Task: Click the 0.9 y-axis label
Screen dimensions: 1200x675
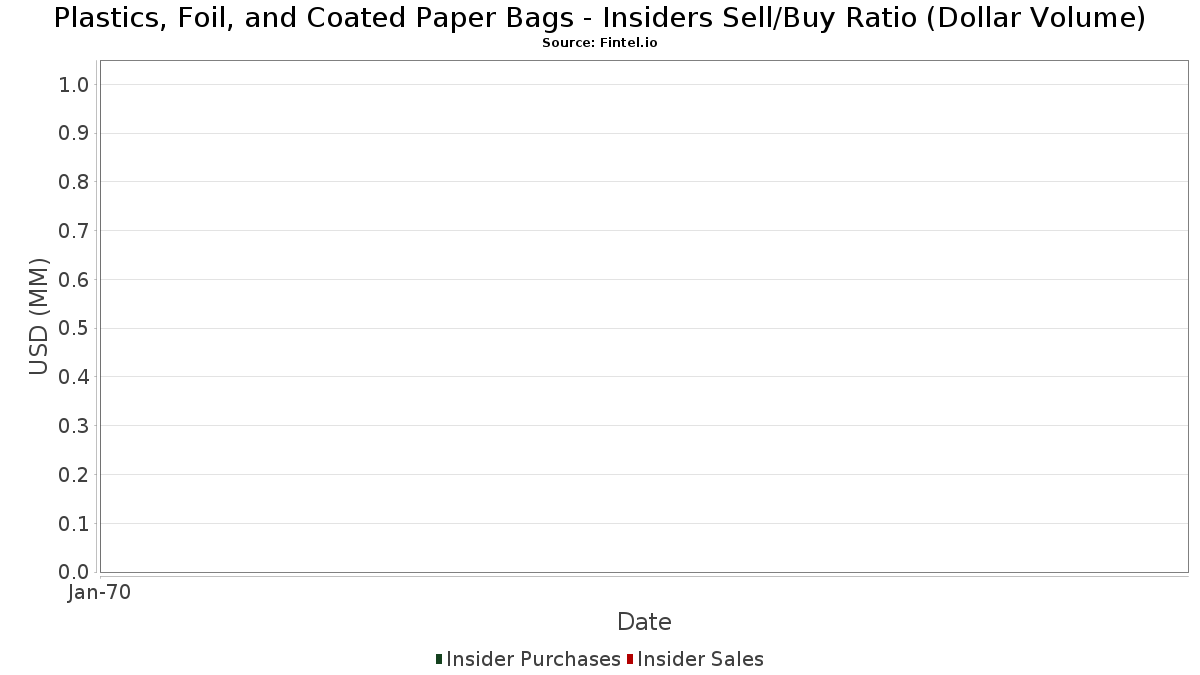Action: point(75,134)
